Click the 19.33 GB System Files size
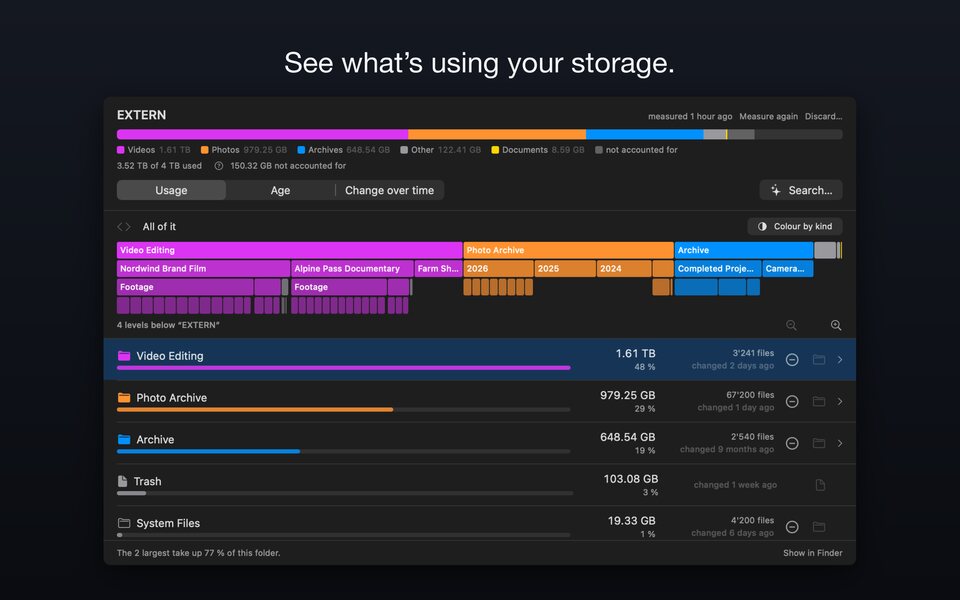The height and width of the screenshot is (600, 960). pyautogui.click(x=631, y=520)
